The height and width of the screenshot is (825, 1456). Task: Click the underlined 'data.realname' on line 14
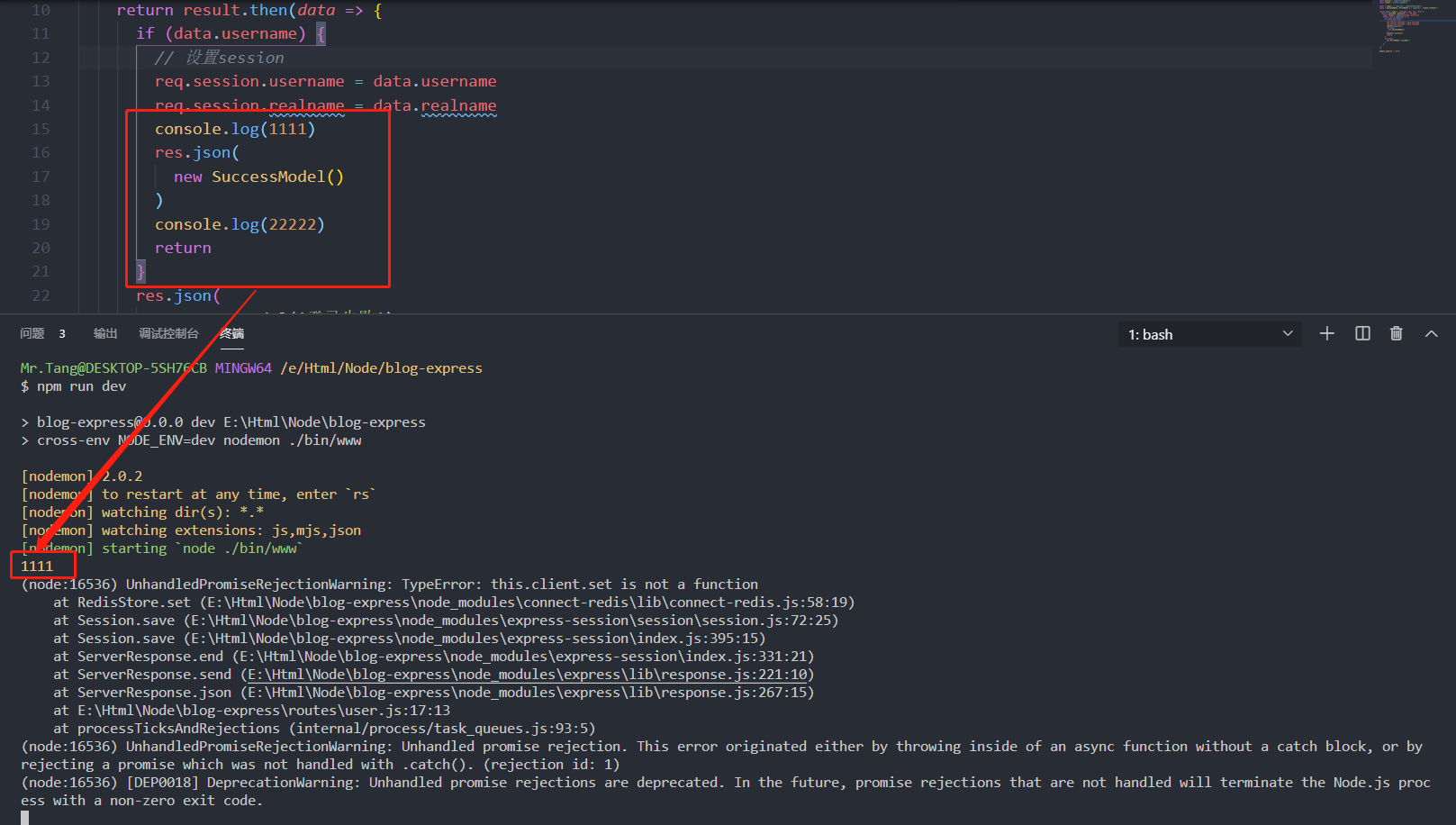pyautogui.click(x=435, y=105)
